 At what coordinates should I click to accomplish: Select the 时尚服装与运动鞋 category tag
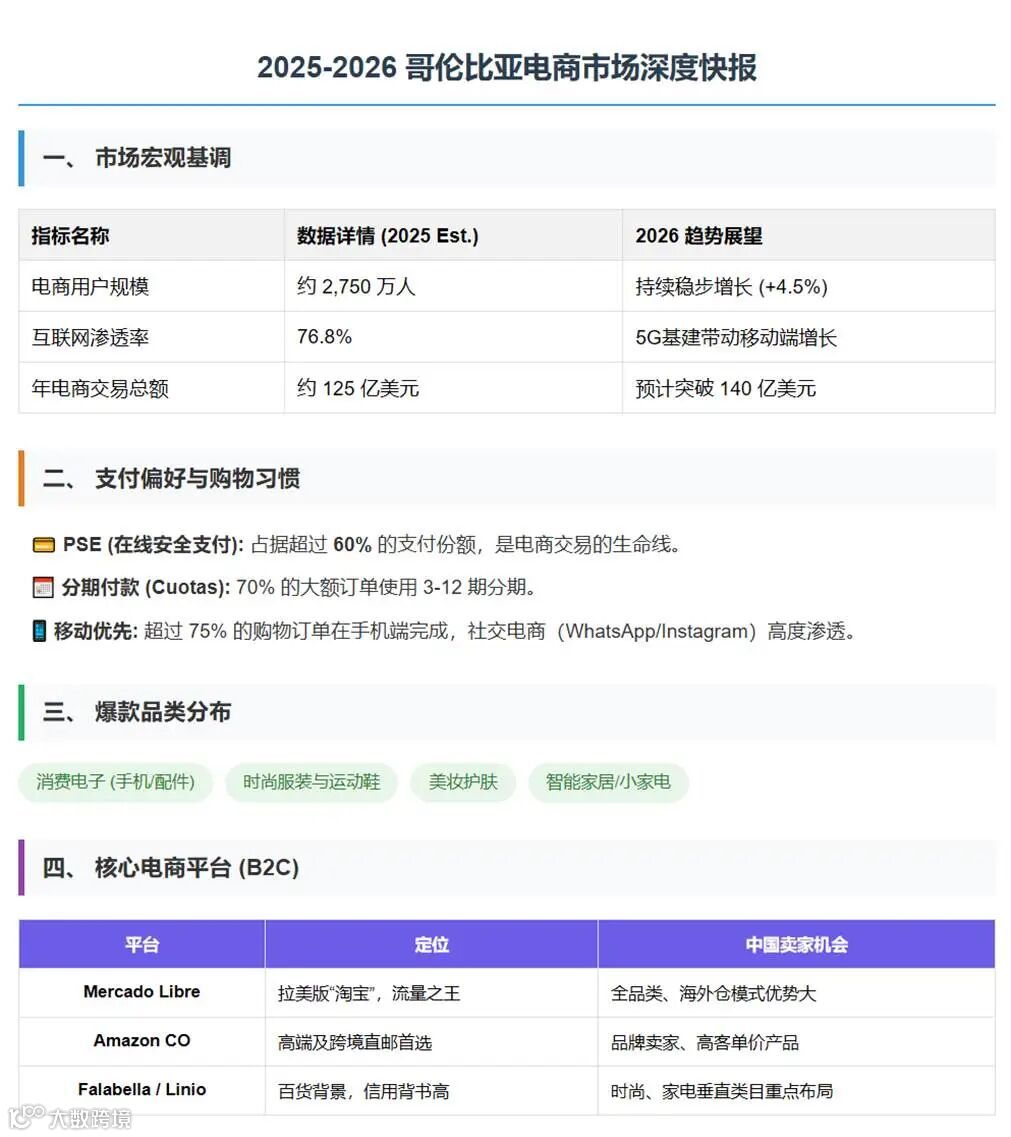coord(311,782)
